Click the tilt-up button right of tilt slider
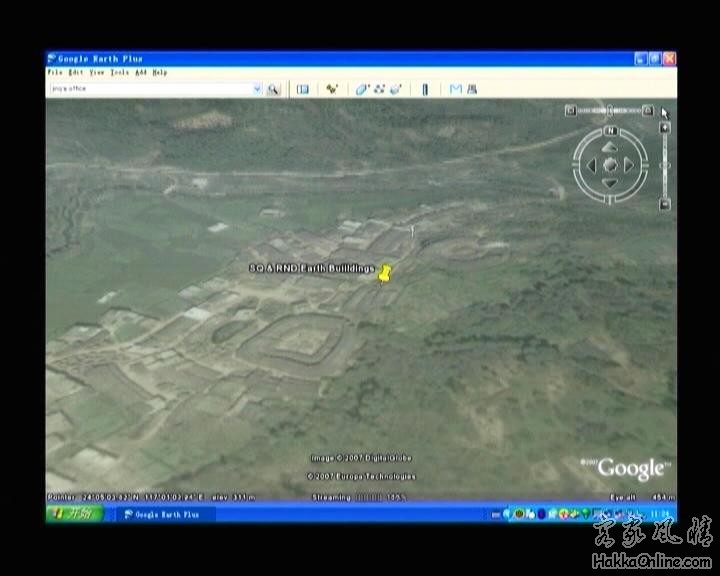Viewport: 720px width, 576px height. coord(647,110)
